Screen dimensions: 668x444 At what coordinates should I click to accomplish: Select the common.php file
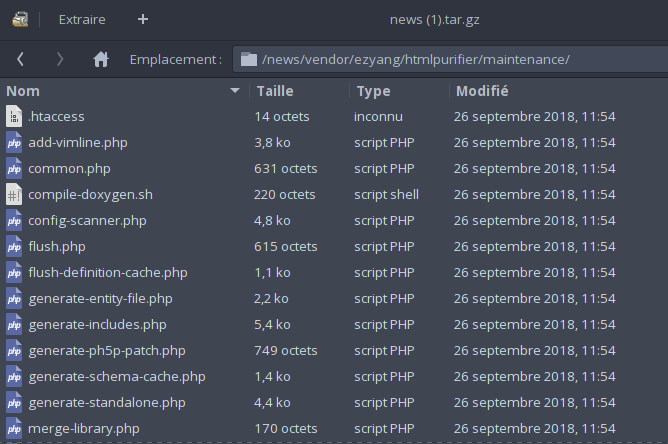pyautogui.click(x=334, y=168)
